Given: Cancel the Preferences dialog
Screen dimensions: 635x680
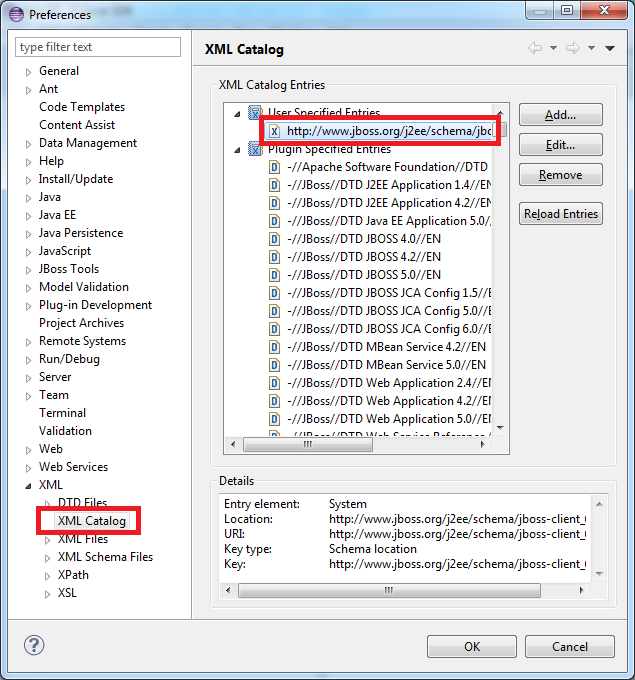Looking at the screenshot, I should click(570, 647).
